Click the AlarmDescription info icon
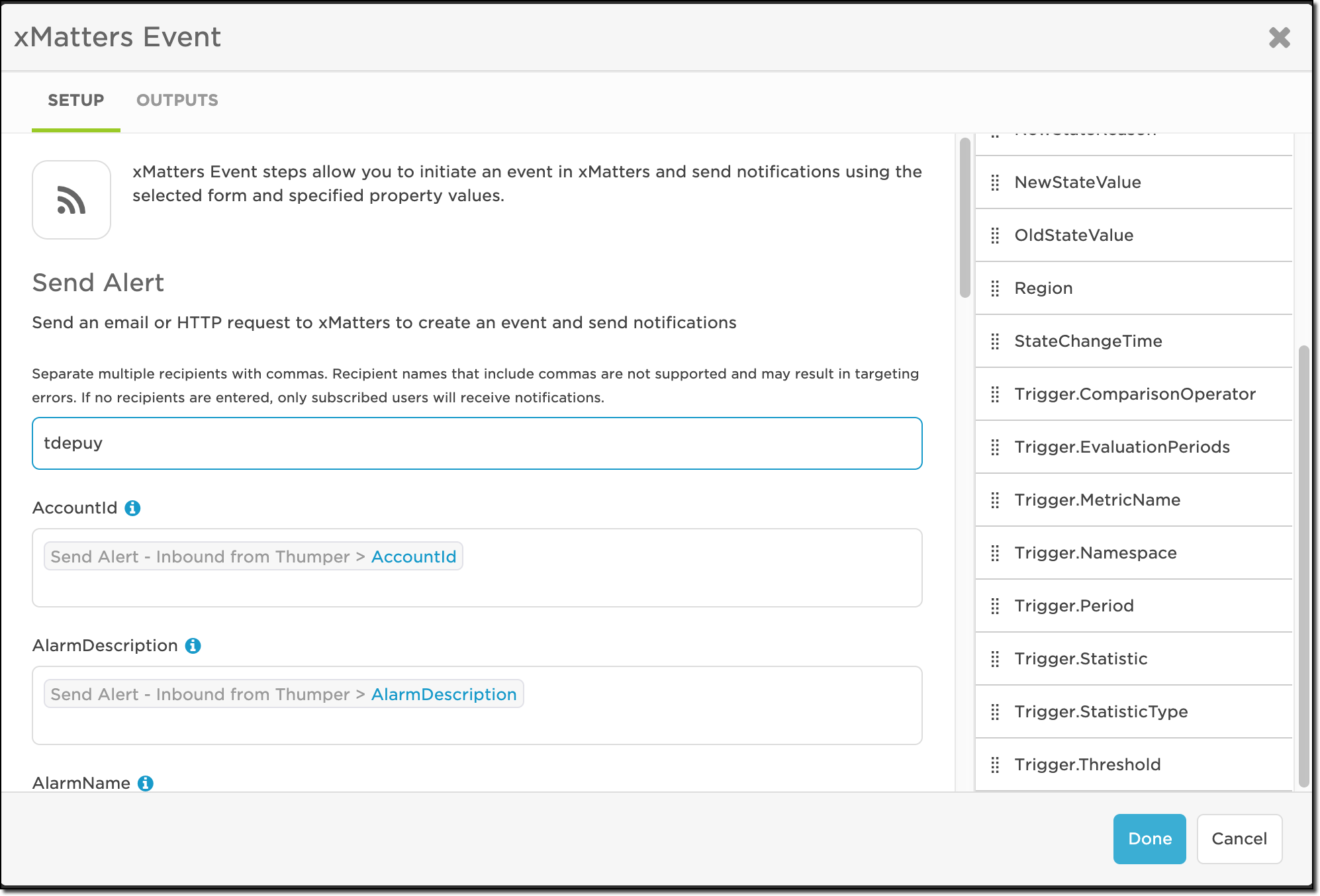1320x896 pixels. tap(193, 646)
